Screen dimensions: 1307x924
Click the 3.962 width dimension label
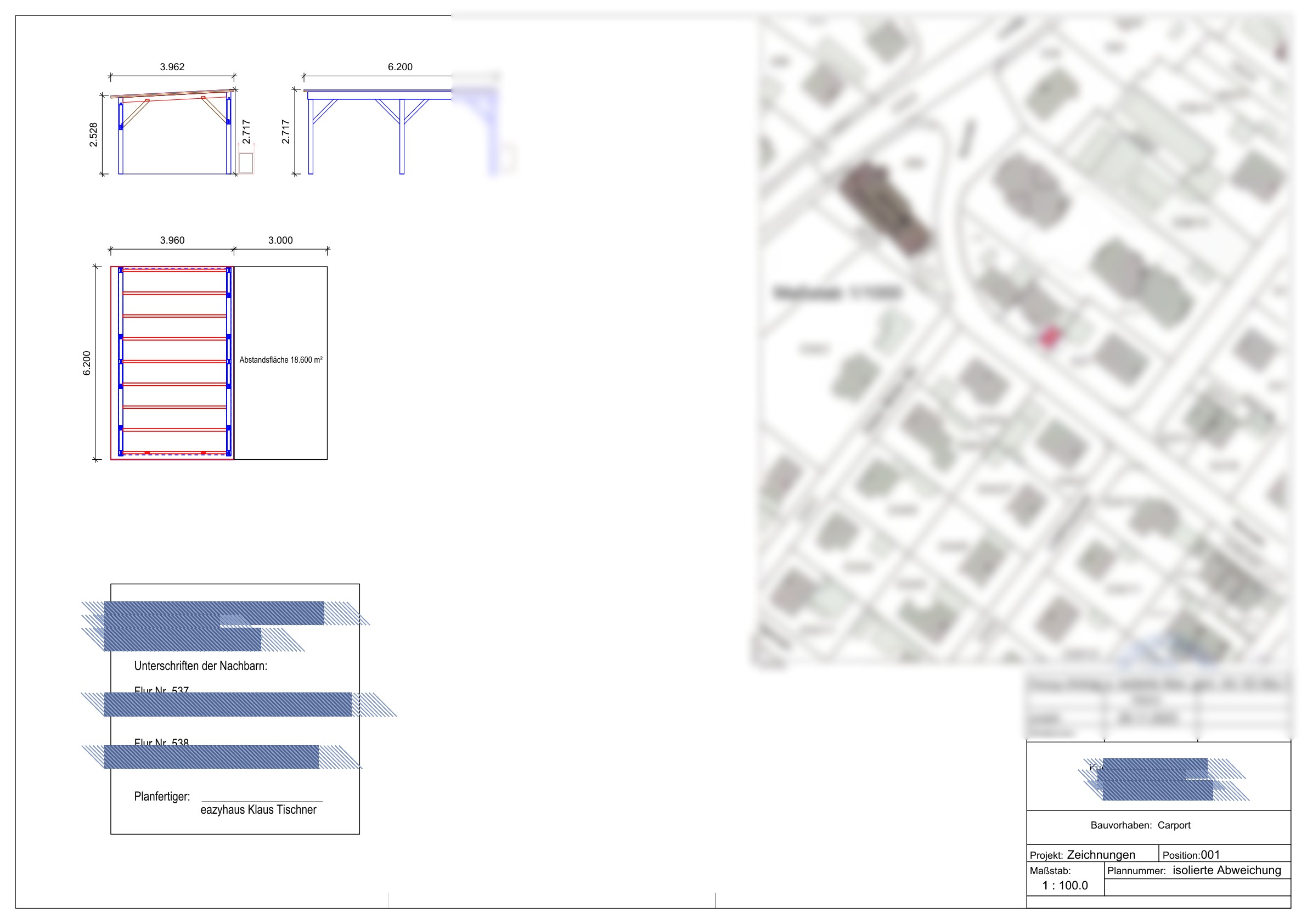[172, 67]
